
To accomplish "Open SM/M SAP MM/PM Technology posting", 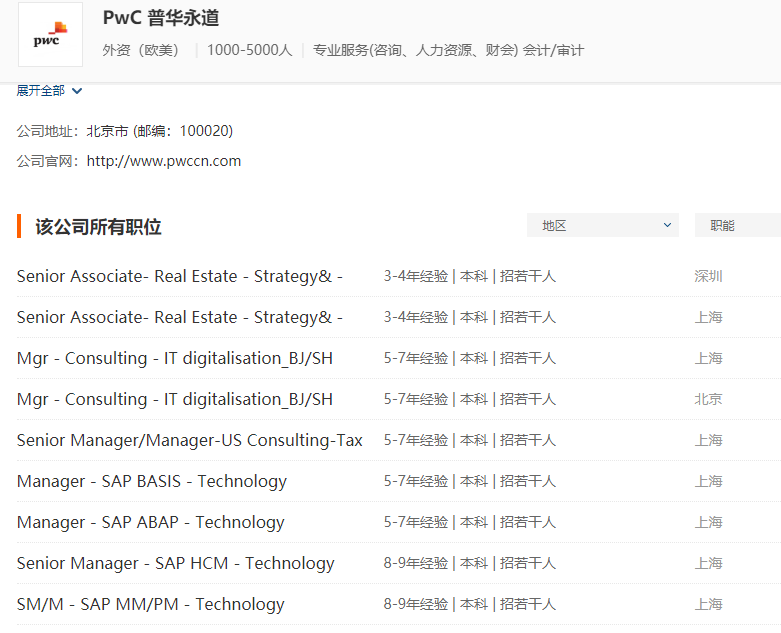I will pos(151,604).
